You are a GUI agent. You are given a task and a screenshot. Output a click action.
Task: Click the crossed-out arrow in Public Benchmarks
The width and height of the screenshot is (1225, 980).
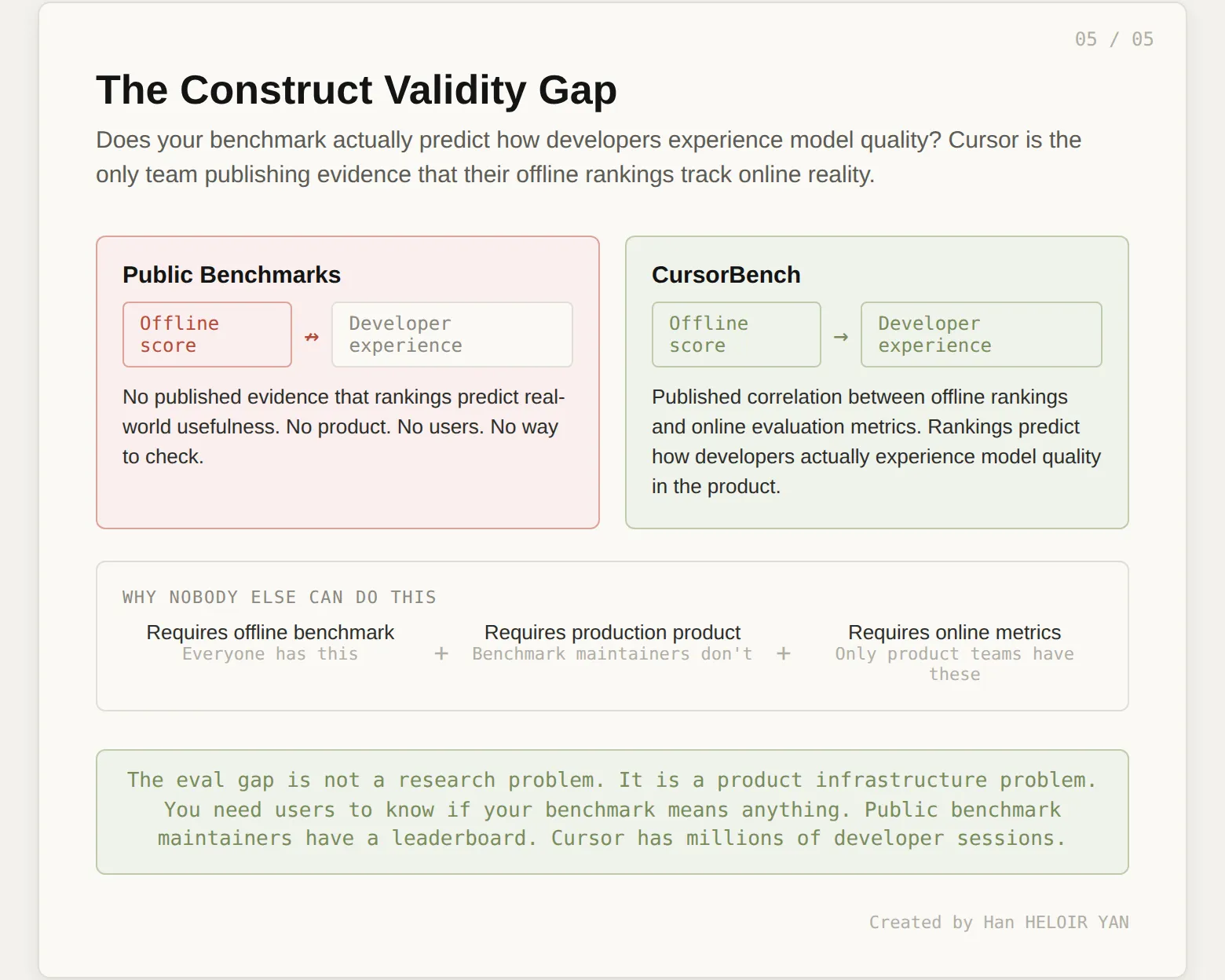[312, 337]
